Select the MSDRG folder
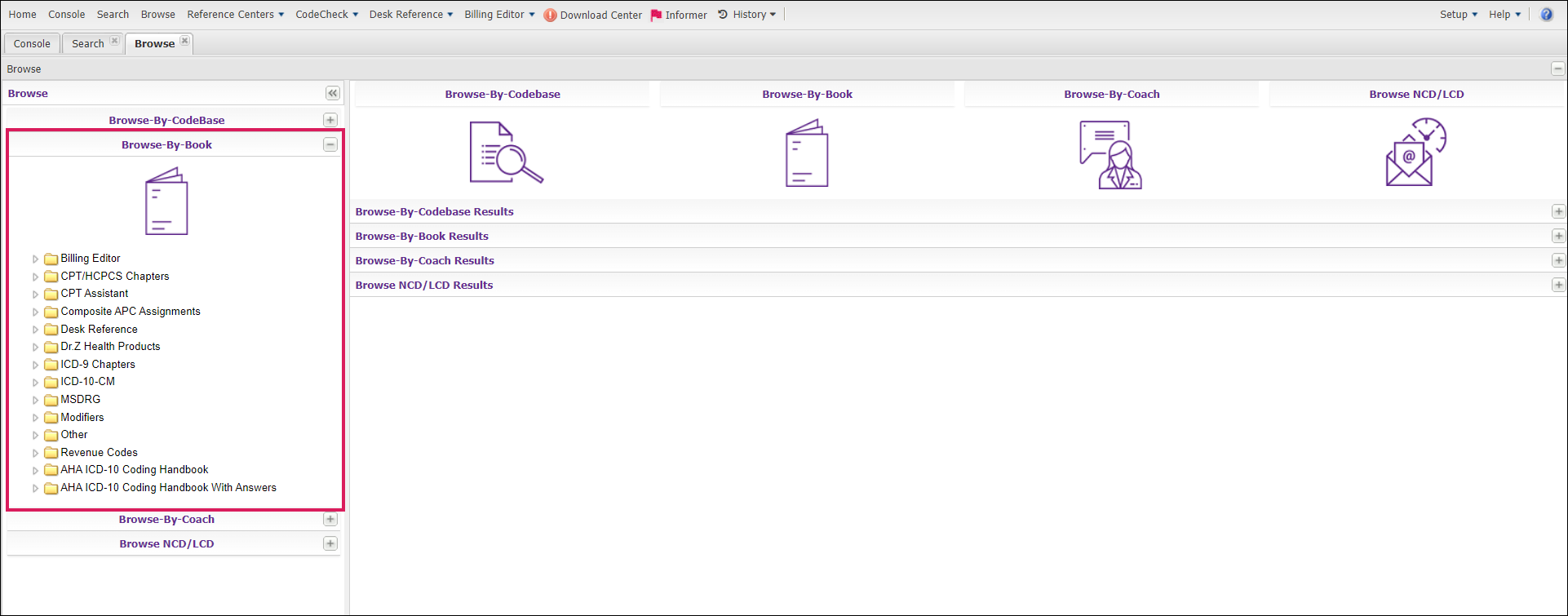 coord(80,399)
